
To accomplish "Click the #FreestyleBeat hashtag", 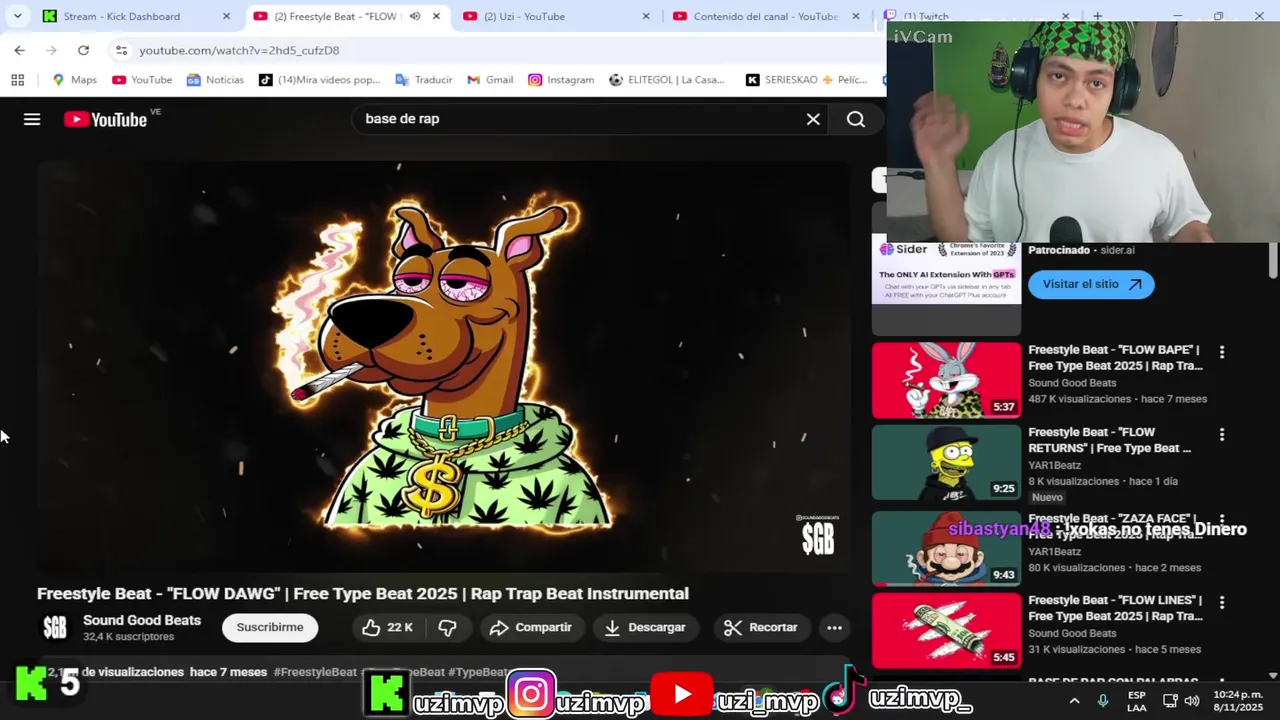I will (x=315, y=672).
